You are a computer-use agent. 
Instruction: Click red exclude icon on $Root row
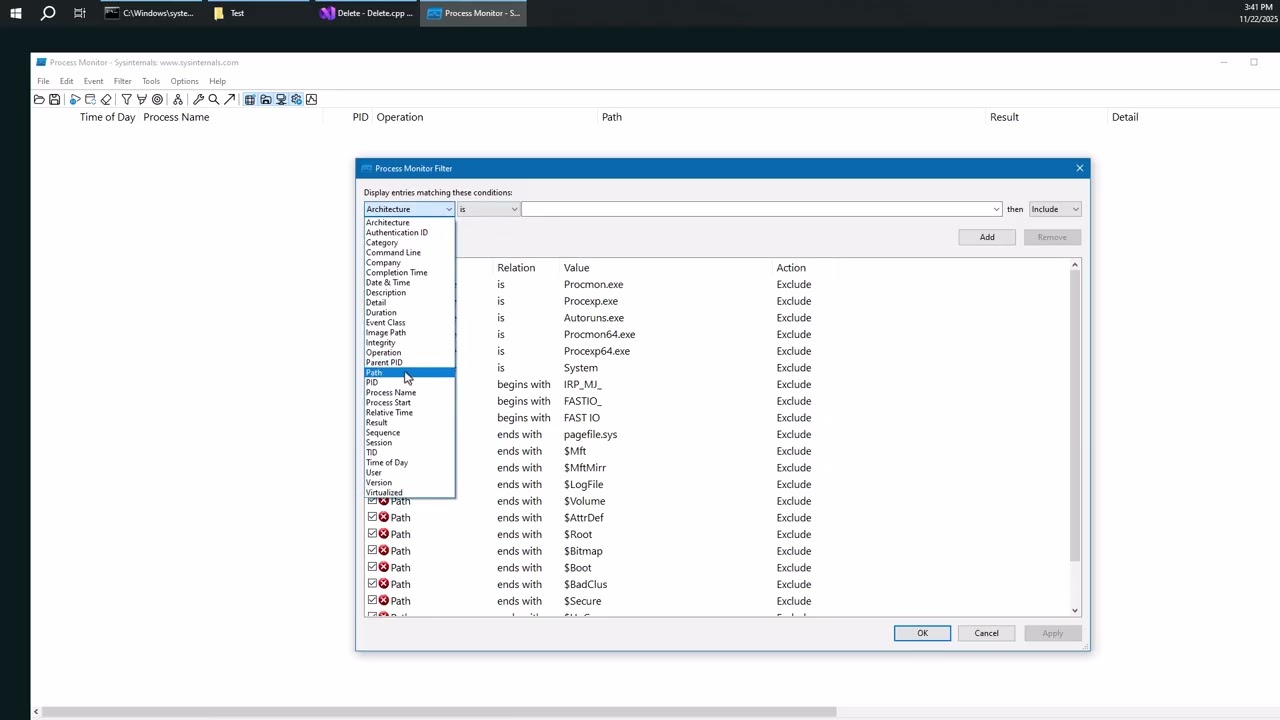[x=383, y=534]
